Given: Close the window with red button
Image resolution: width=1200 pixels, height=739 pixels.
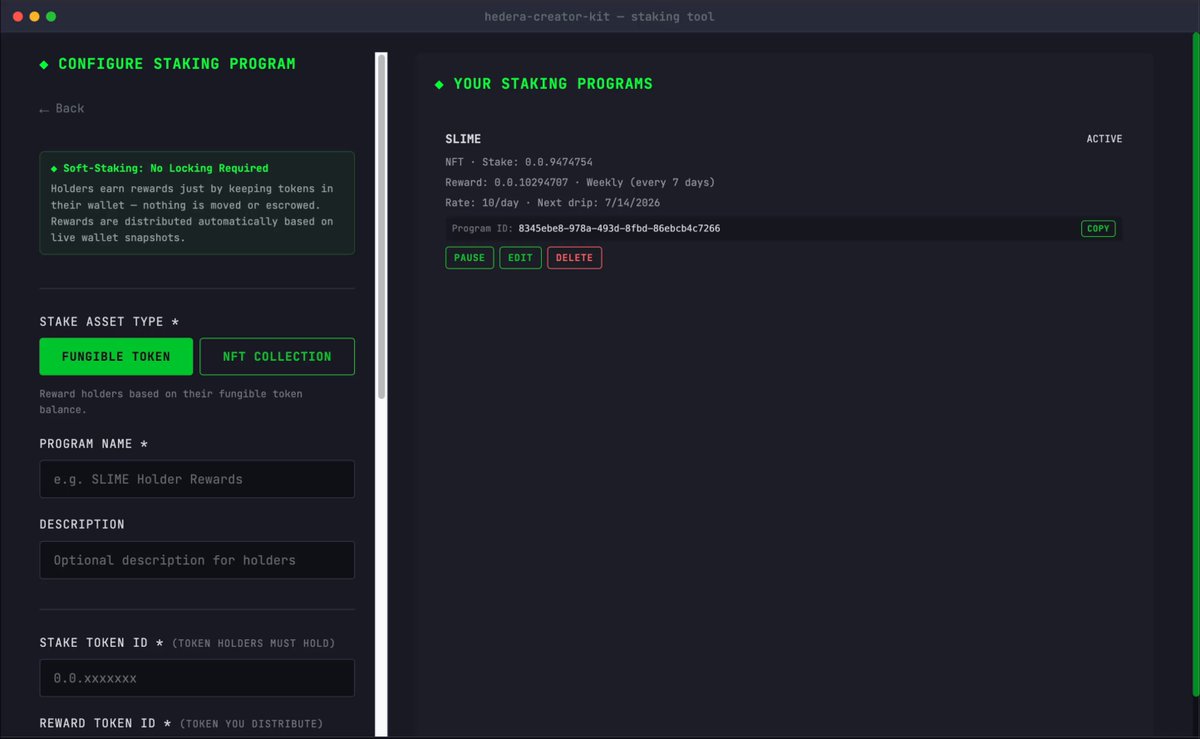Looking at the screenshot, I should point(18,16).
